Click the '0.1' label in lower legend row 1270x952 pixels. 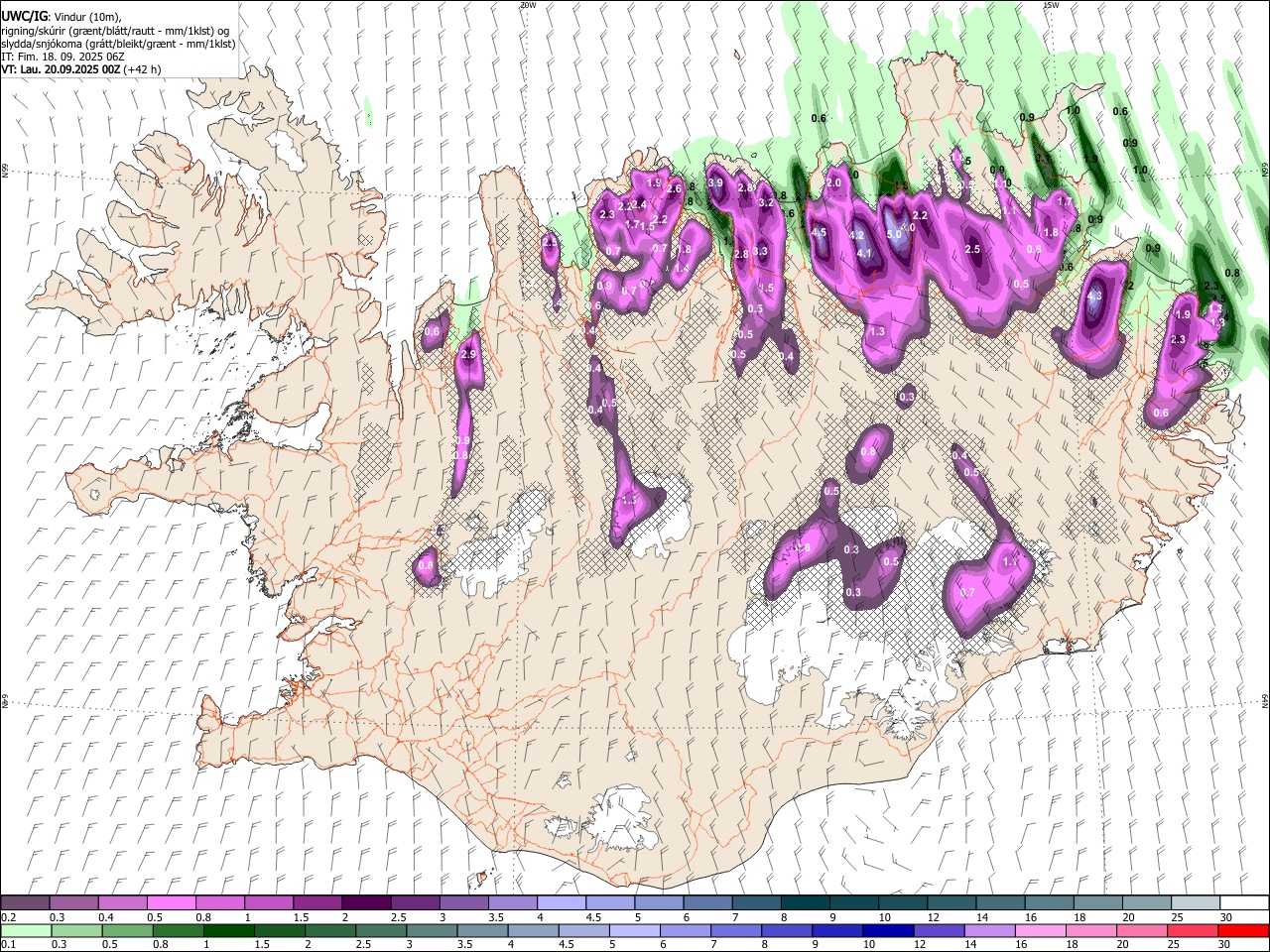[x=8, y=945]
